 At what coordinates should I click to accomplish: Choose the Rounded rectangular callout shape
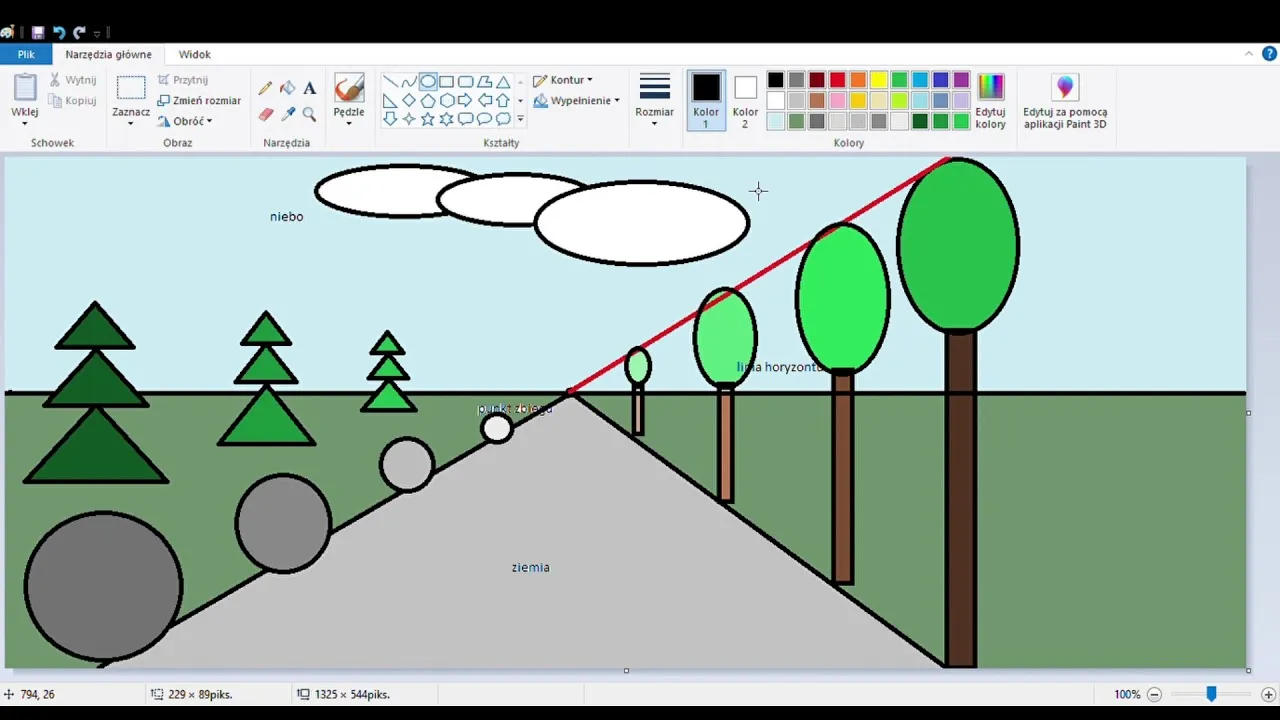(466, 119)
